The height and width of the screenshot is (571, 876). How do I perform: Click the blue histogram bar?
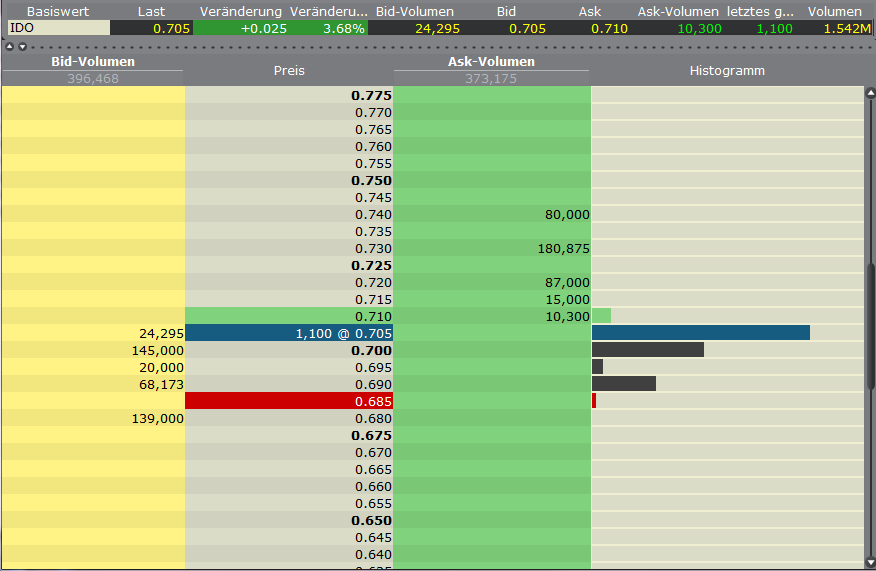click(700, 333)
